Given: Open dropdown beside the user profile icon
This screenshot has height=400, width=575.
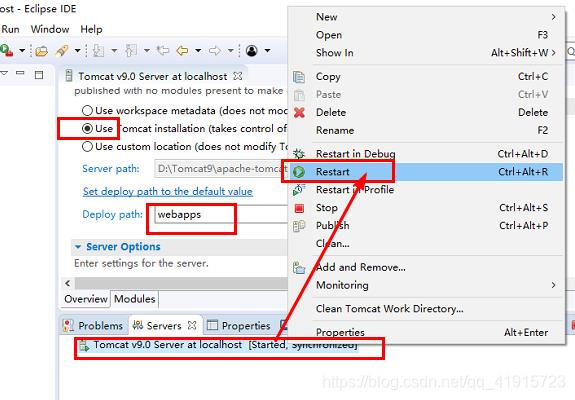Looking at the screenshot, I should click(267, 50).
